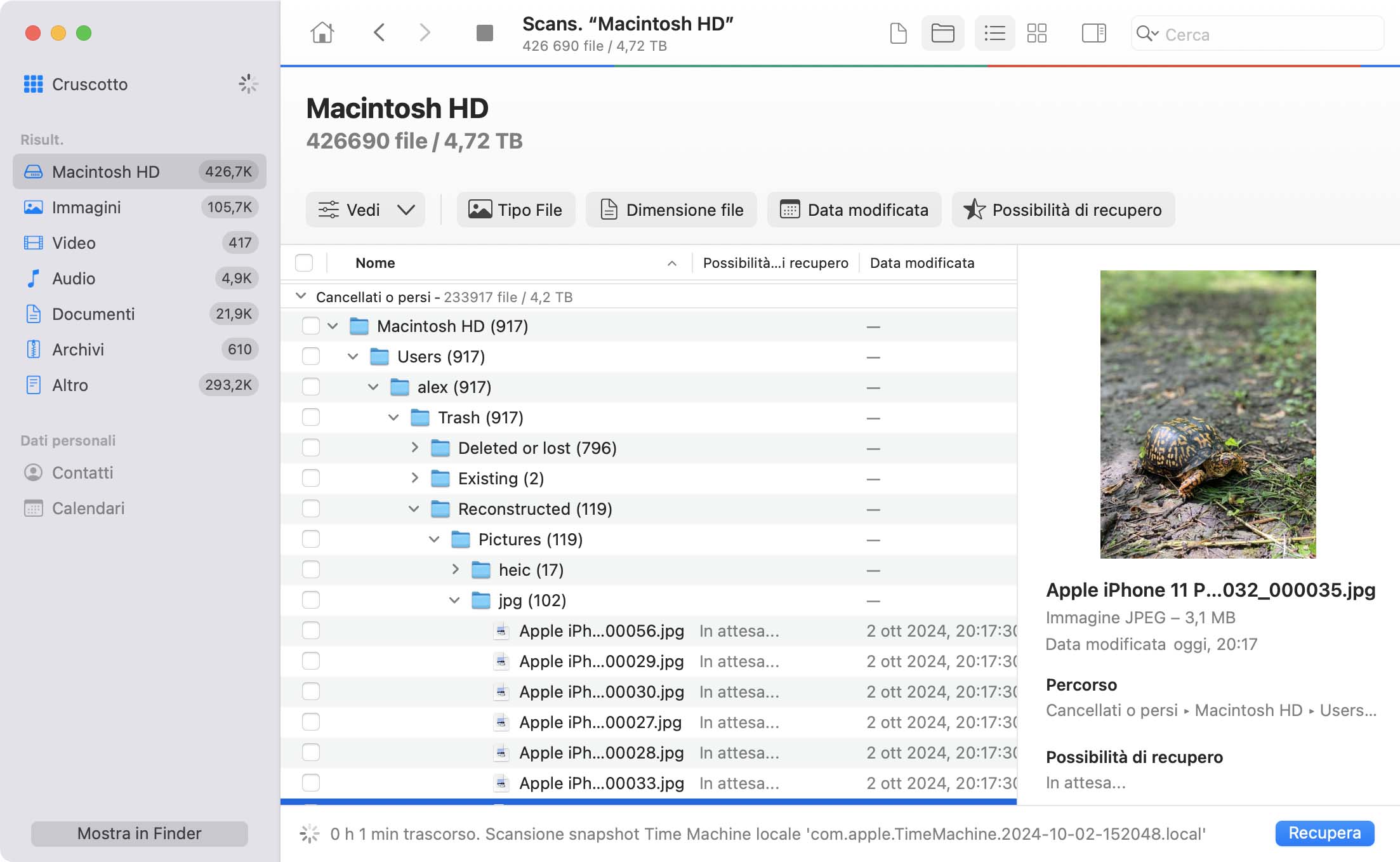
Task: Open the Immagini category
Action: click(140, 207)
